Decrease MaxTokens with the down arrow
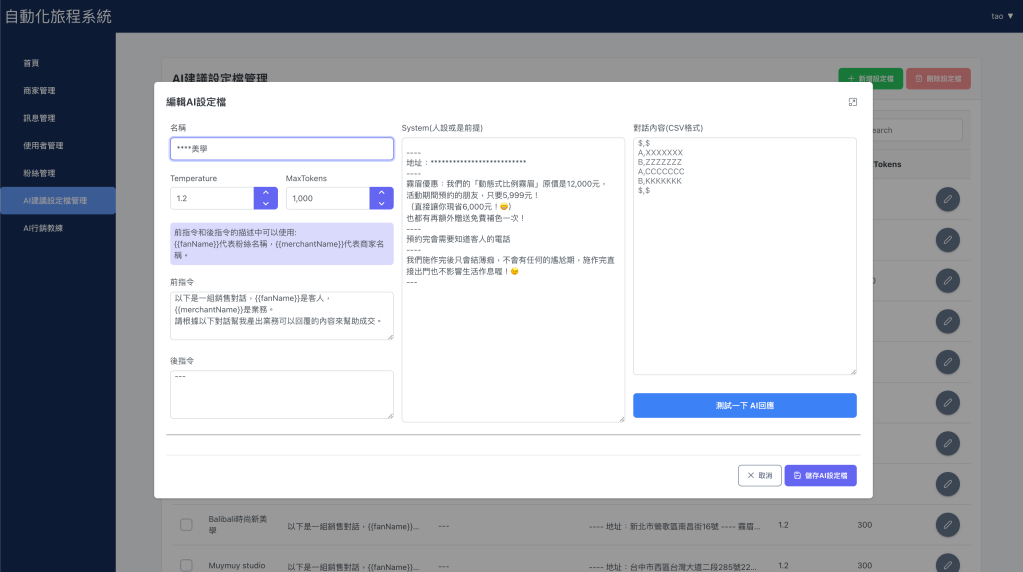Screen dimensions: 1023x572 (x=381, y=204)
